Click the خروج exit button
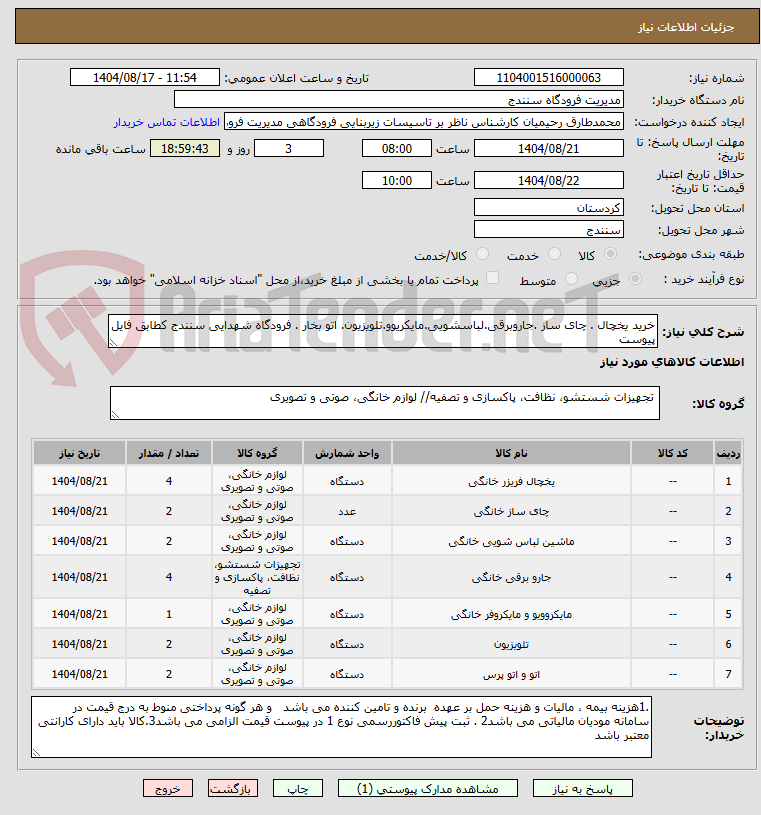Viewport: 761px width, 815px height. tap(168, 789)
